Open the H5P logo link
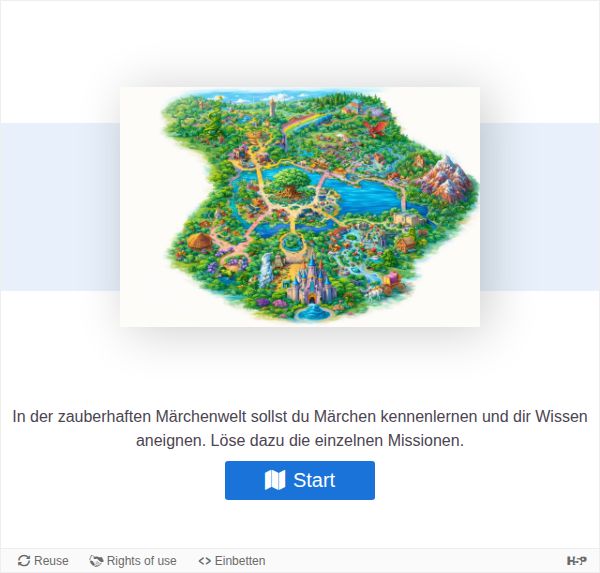Viewport: 600px width, 573px height. 576,561
